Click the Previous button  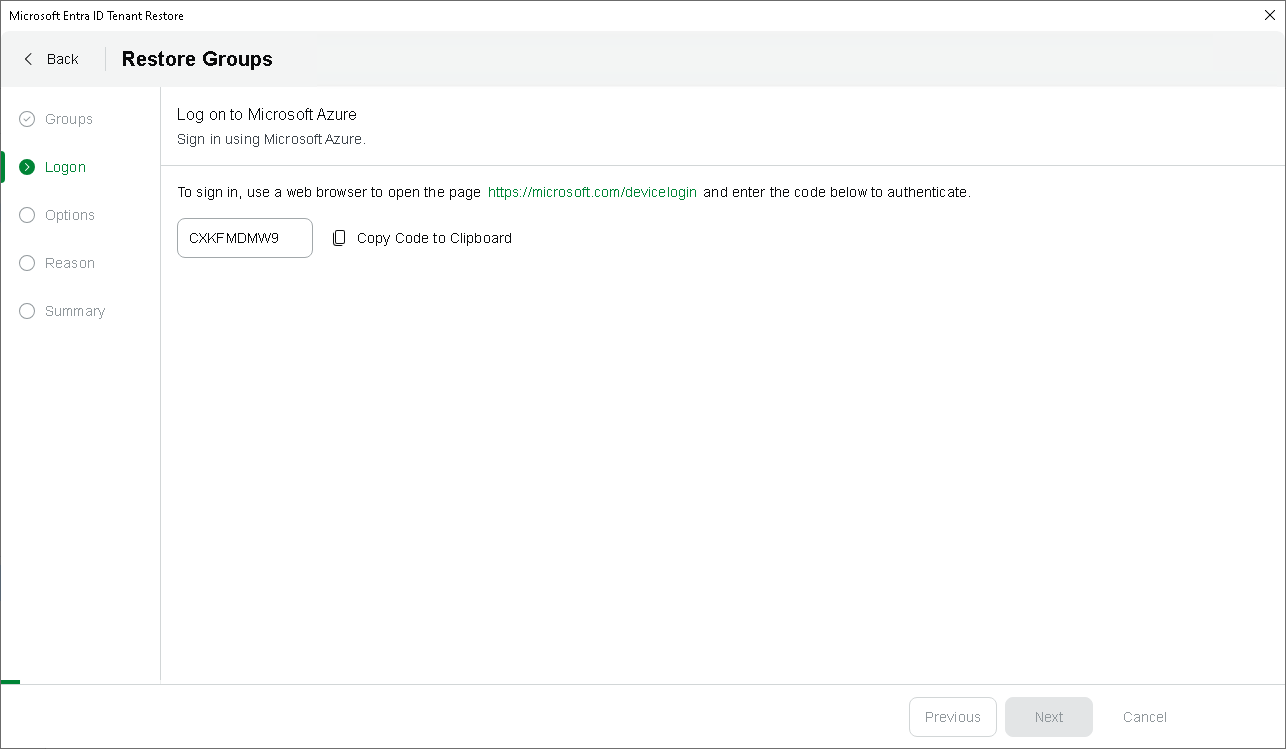[952, 717]
